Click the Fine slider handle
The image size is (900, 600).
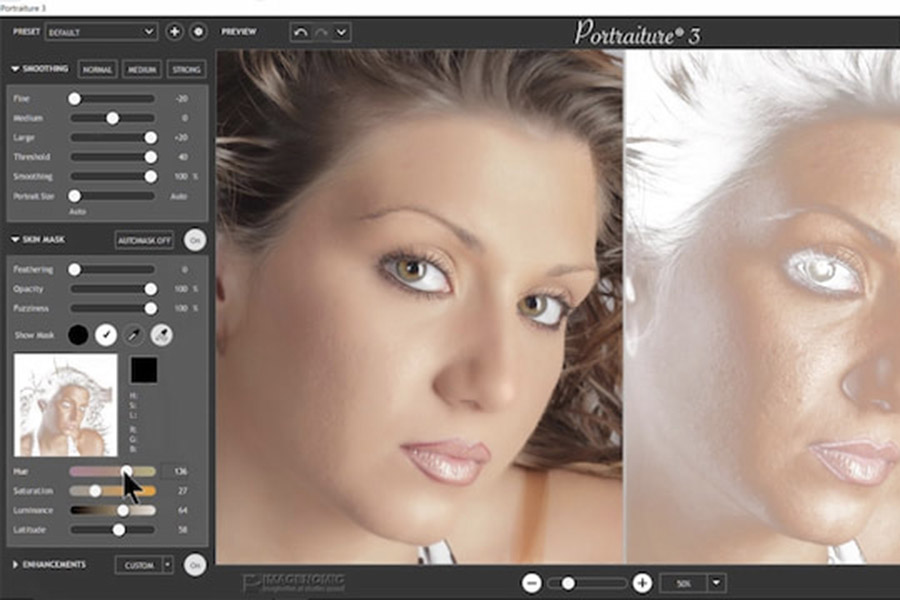point(75,99)
